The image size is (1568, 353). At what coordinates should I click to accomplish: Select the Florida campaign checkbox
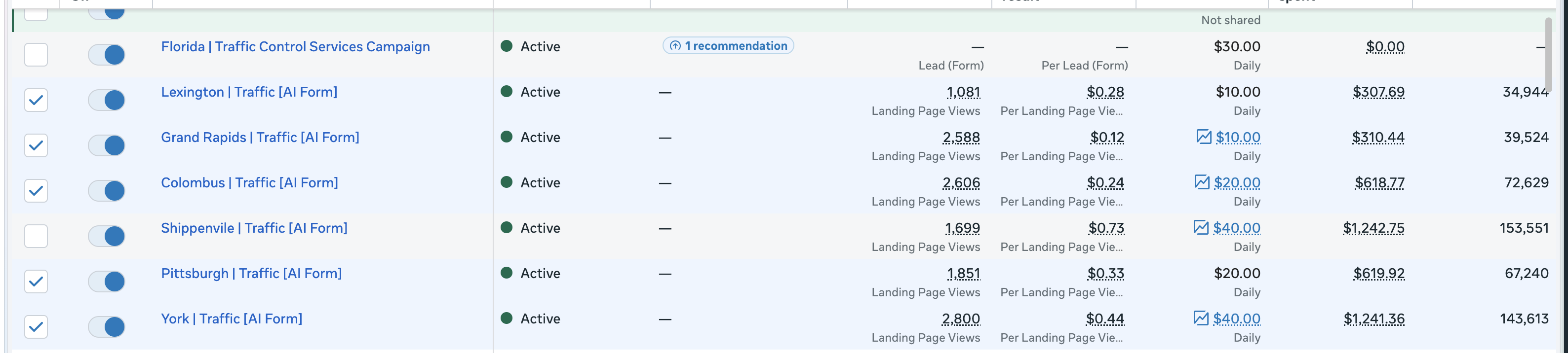coord(36,55)
